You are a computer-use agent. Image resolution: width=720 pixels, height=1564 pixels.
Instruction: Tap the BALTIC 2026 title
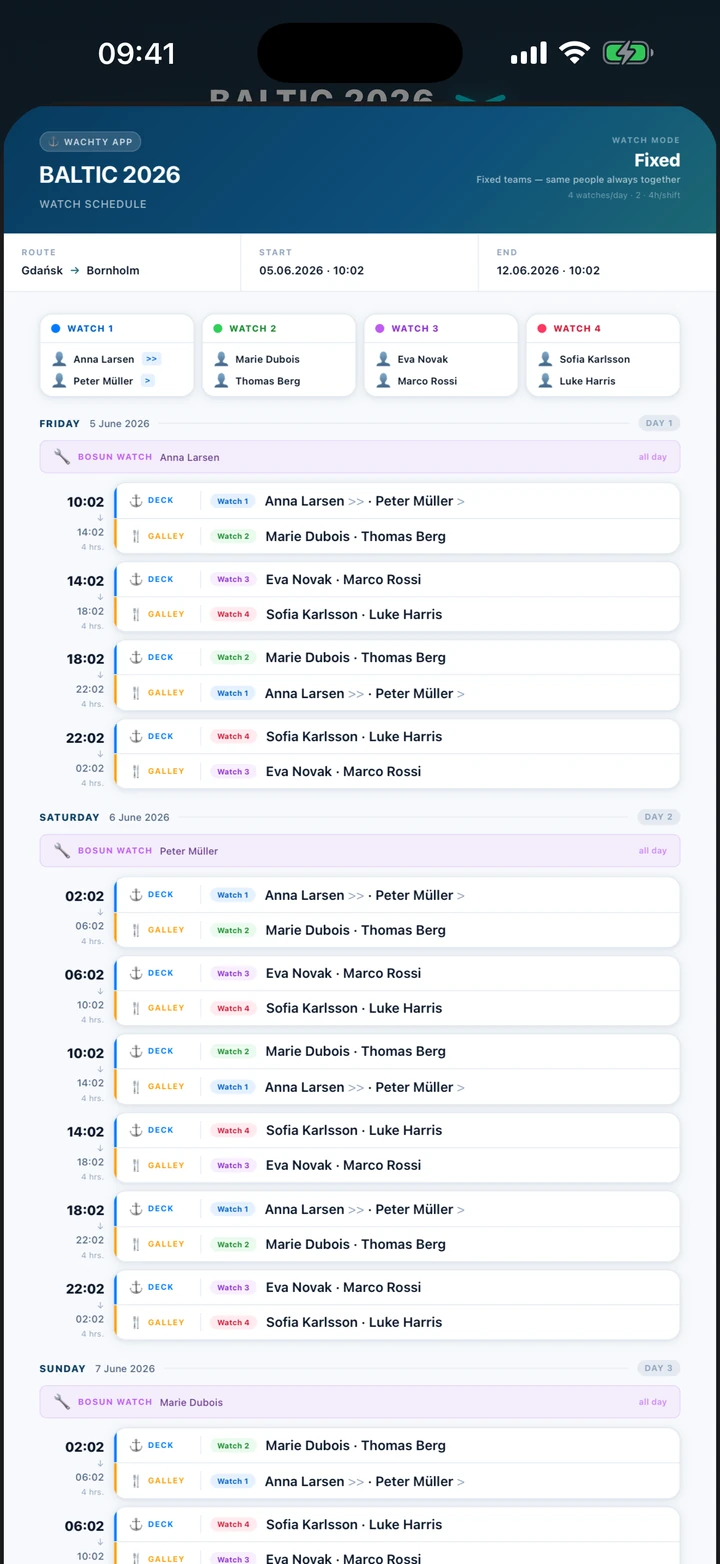(x=110, y=175)
